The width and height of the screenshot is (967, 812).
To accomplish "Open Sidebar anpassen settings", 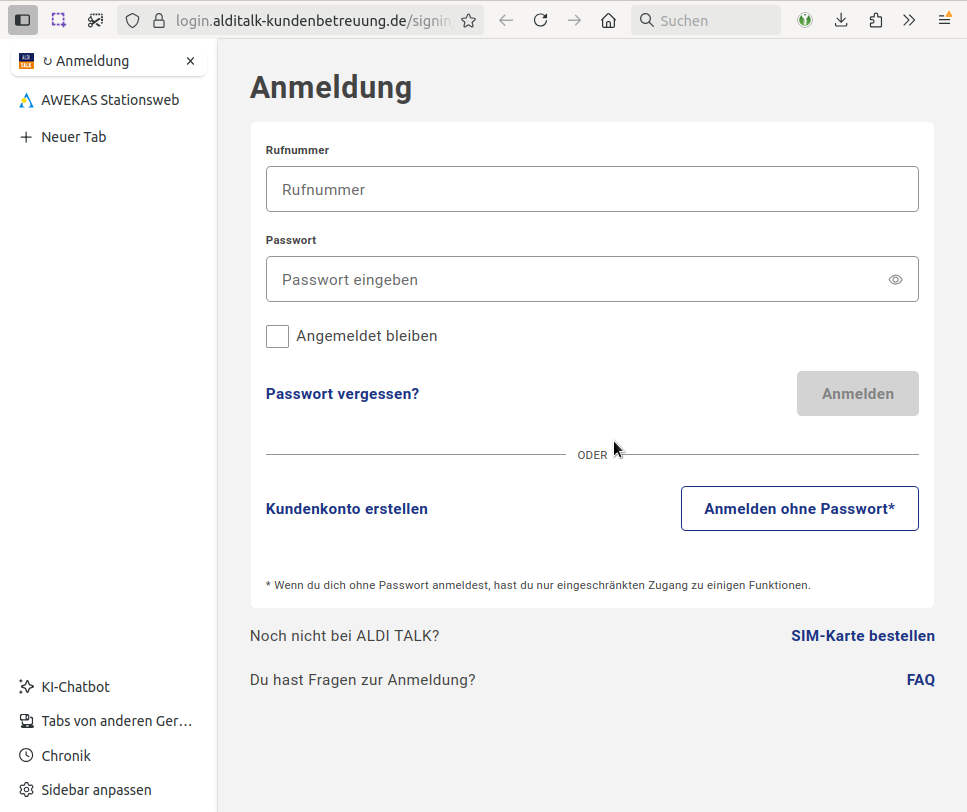I will tap(96, 790).
